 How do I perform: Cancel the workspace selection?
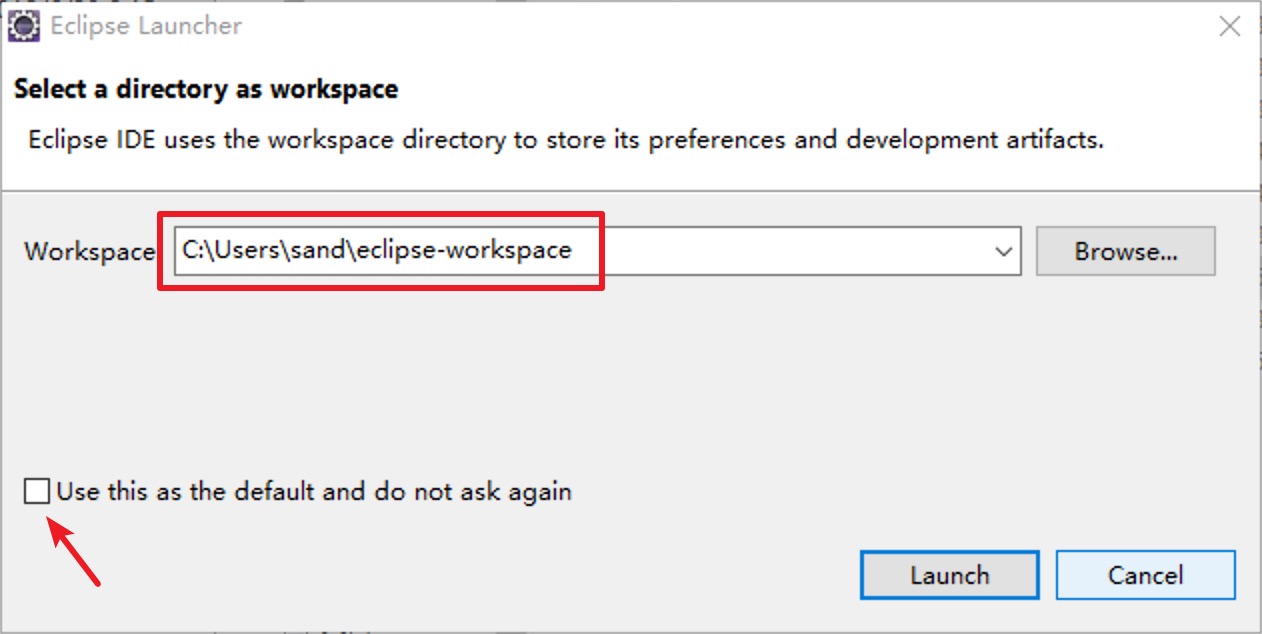(1146, 575)
